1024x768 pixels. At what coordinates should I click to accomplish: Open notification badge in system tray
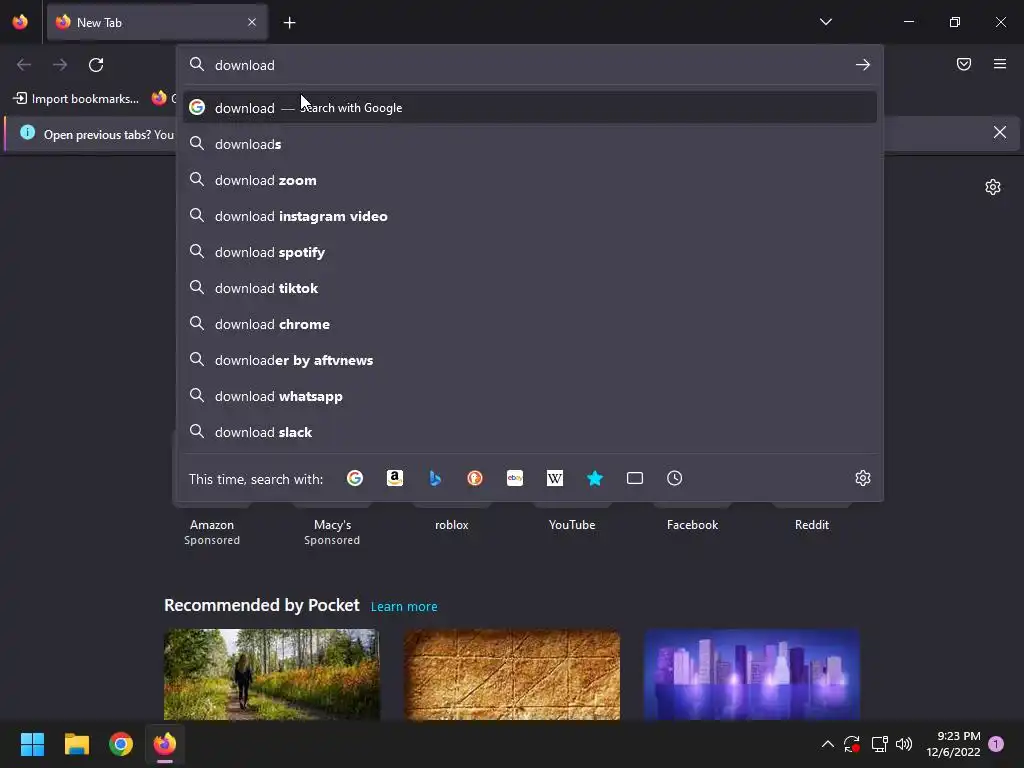pos(996,744)
